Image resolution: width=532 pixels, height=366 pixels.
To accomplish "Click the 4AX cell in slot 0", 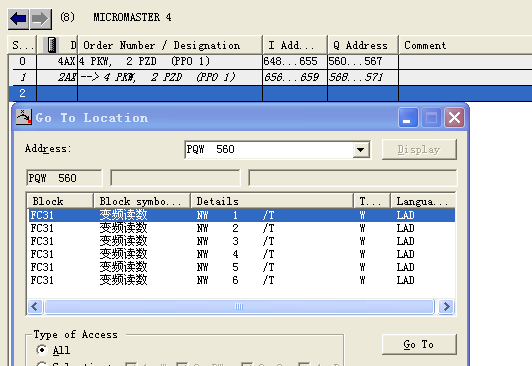I will (57, 61).
